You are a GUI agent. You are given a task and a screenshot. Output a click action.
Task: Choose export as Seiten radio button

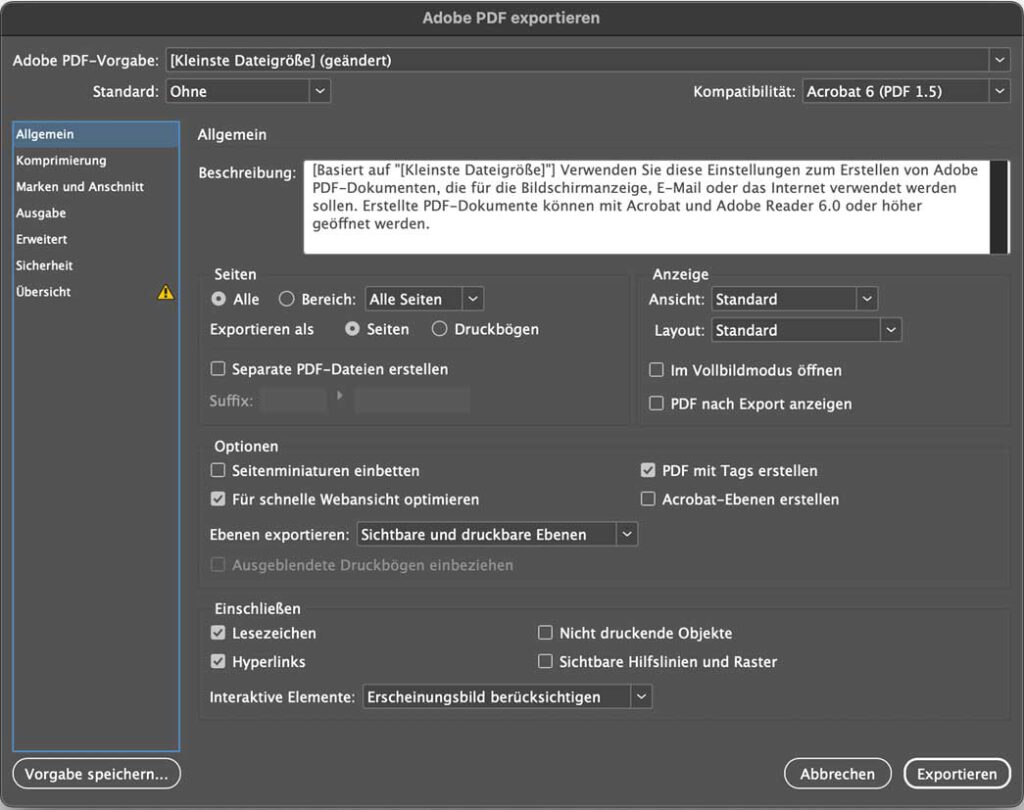(352, 329)
